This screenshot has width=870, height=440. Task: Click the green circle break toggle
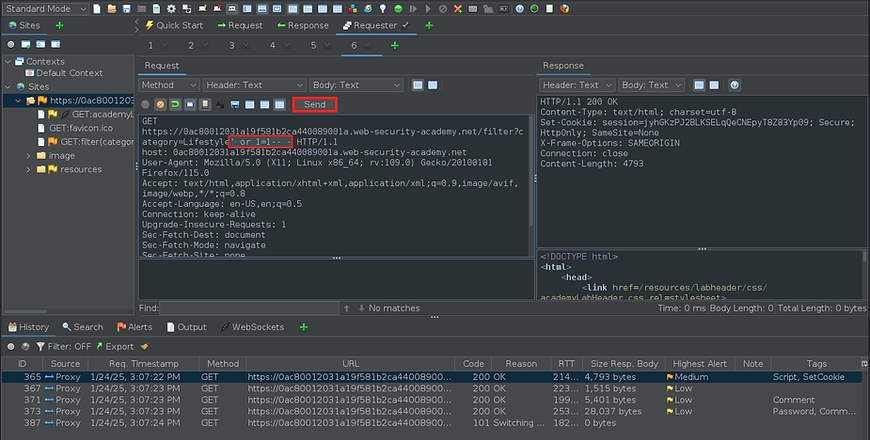click(398, 9)
